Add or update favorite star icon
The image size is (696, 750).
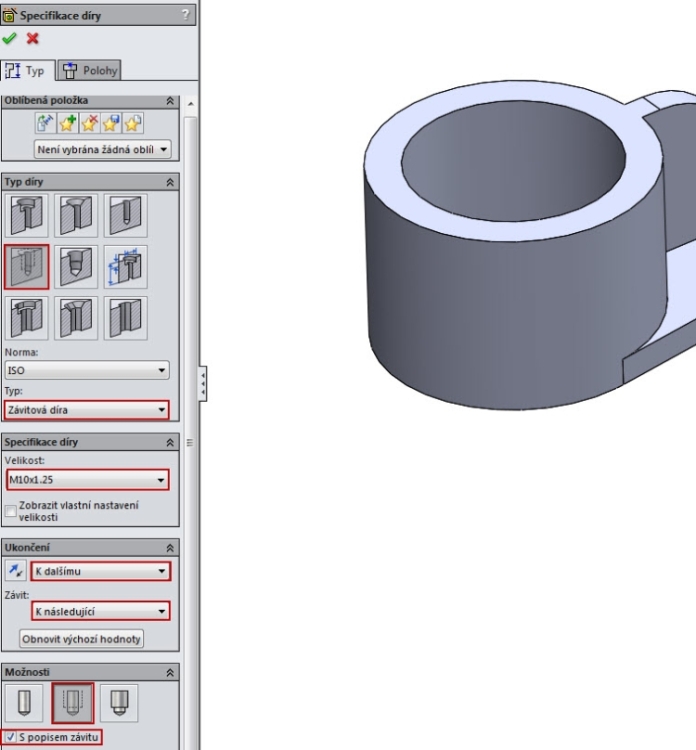coord(67,123)
